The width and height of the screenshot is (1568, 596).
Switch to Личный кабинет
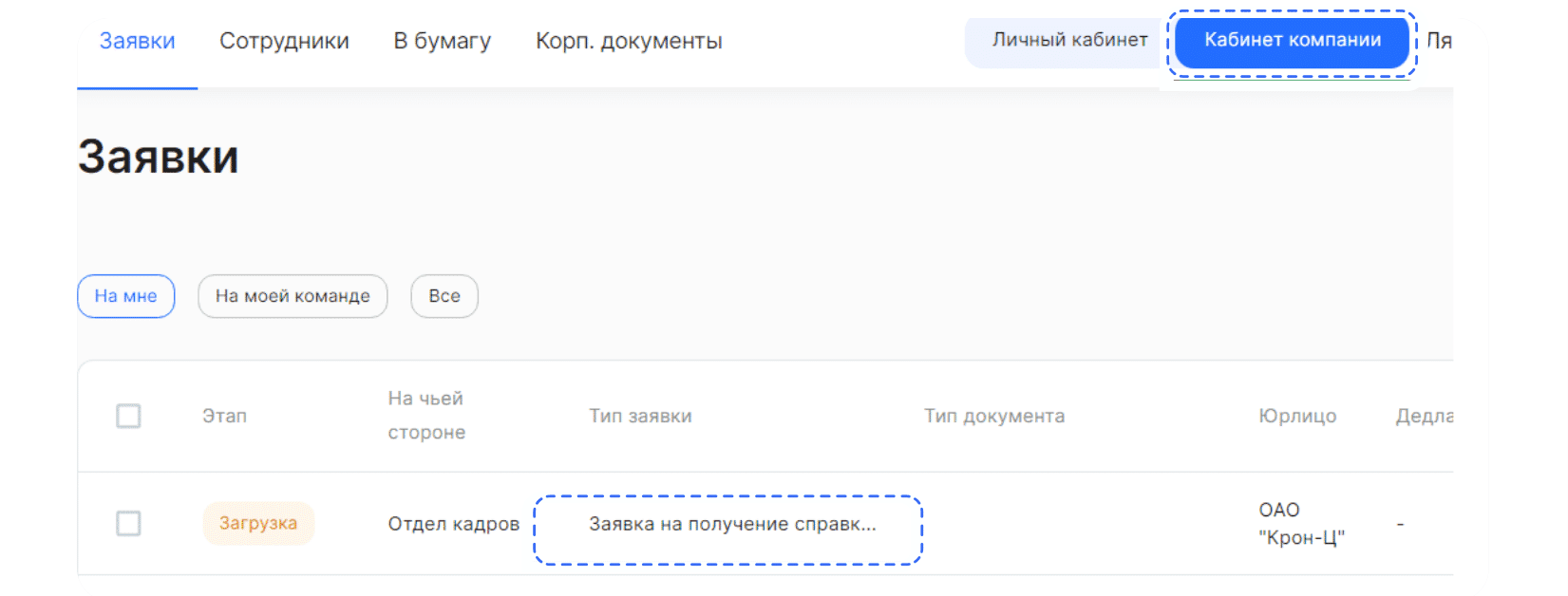point(1069,41)
